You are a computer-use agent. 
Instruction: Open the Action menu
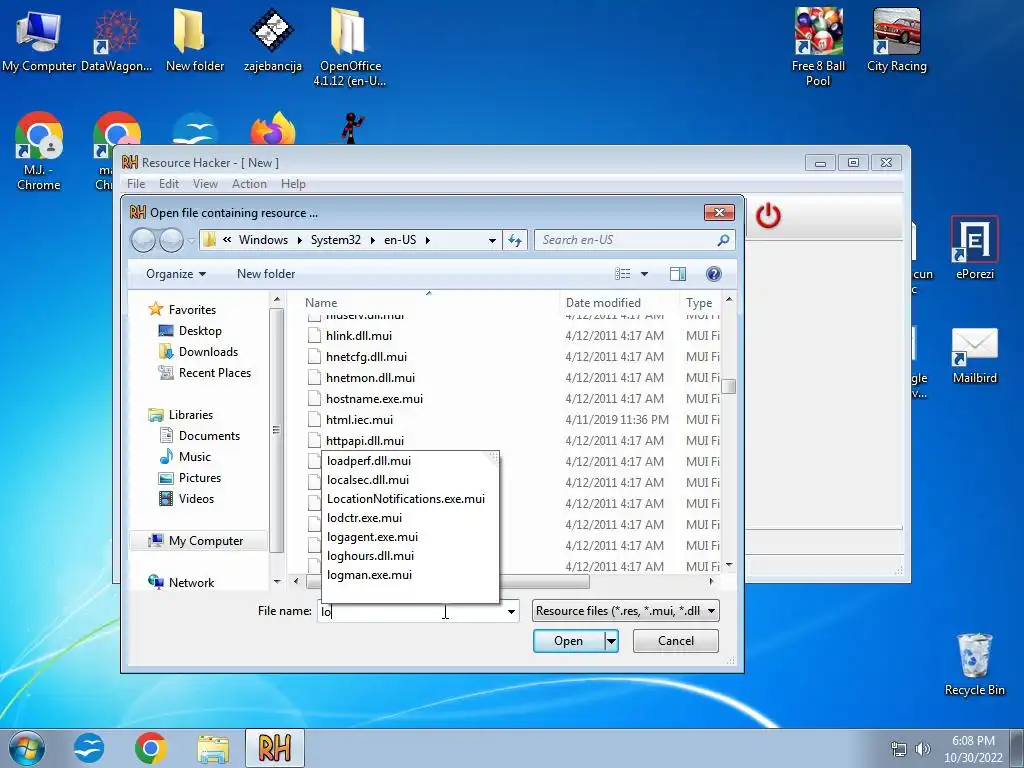(x=249, y=184)
